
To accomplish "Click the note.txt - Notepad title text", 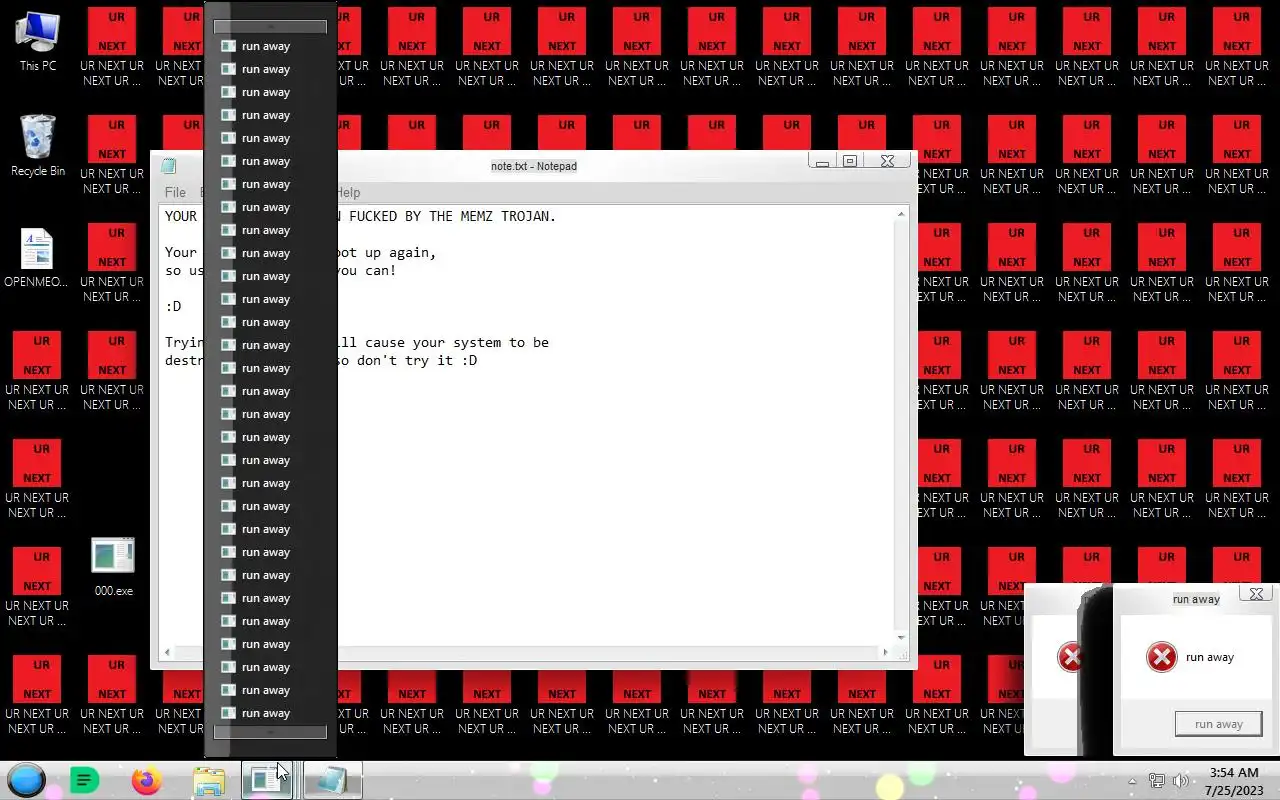I will click(x=534, y=166).
